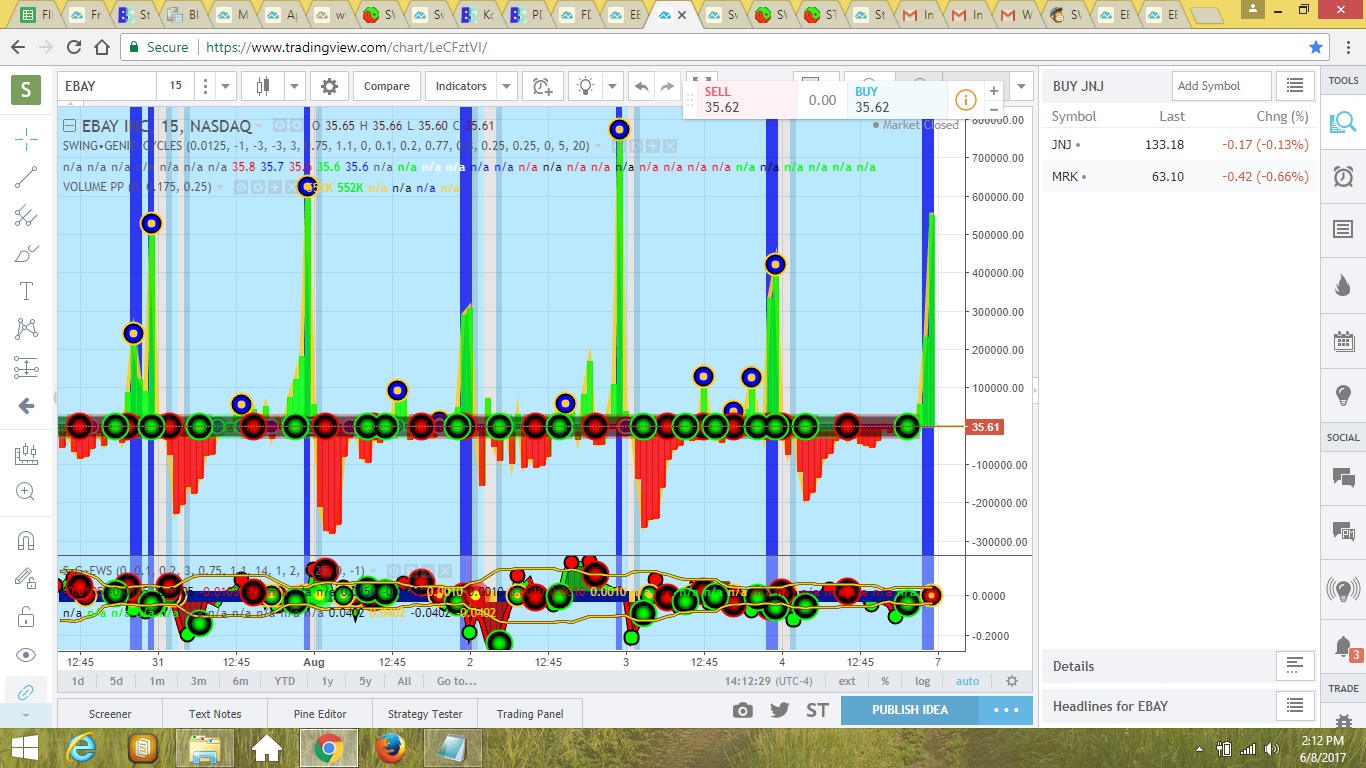Open the info icon next to BUY price

[x=965, y=99]
